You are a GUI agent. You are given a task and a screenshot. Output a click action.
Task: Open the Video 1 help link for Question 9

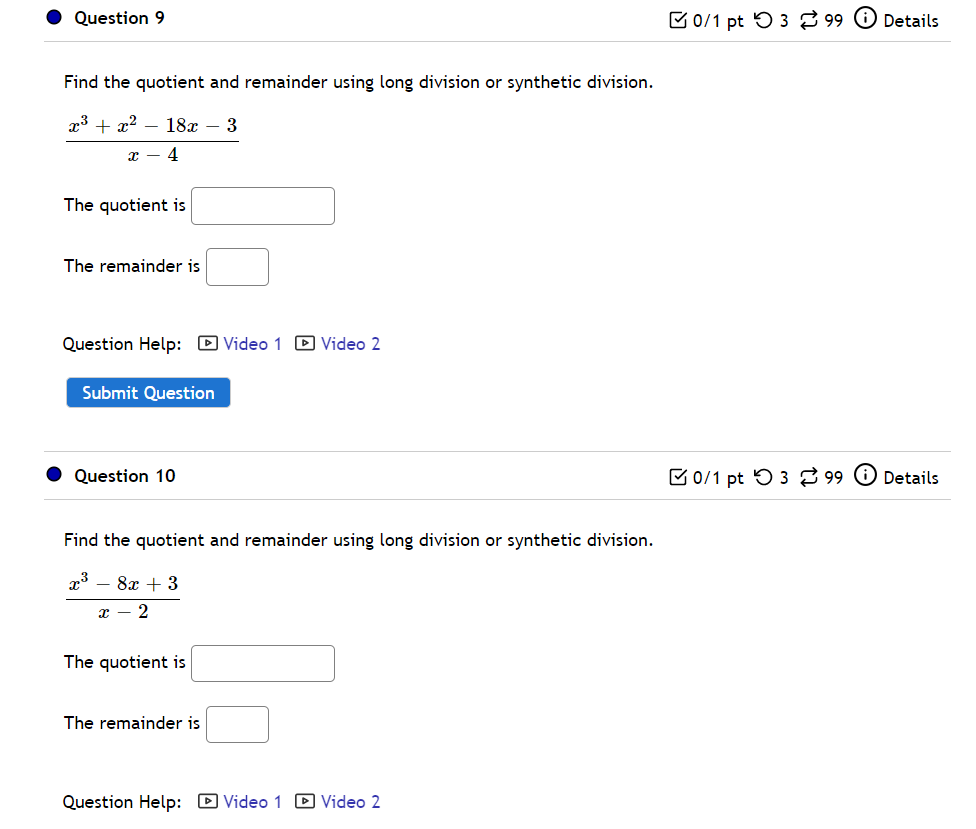coord(250,343)
